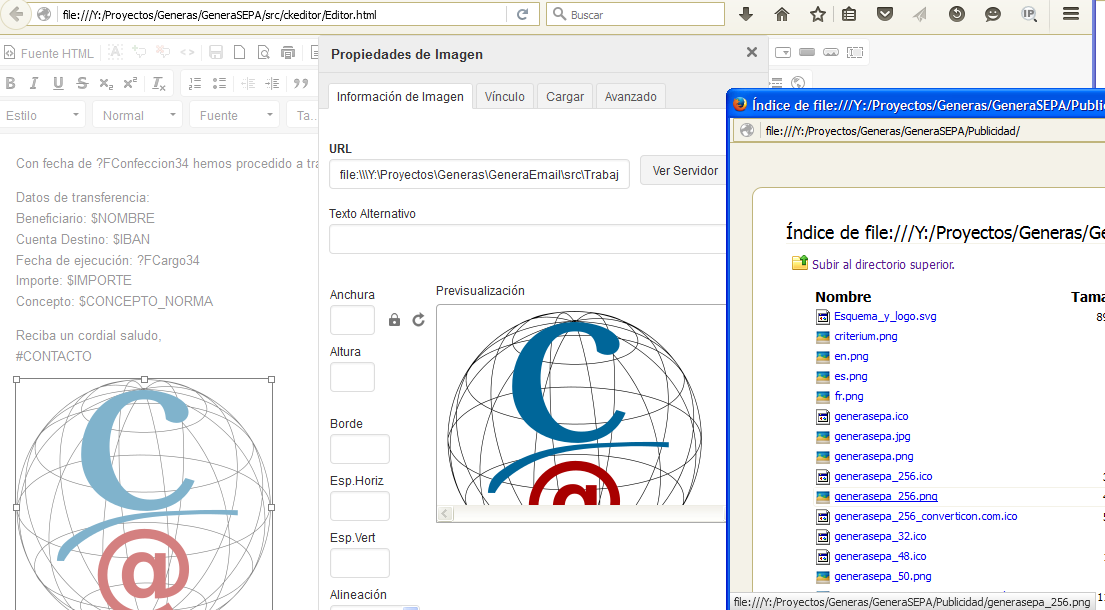Insert a block quote
Screen dimensions: 1105x610
point(301,83)
